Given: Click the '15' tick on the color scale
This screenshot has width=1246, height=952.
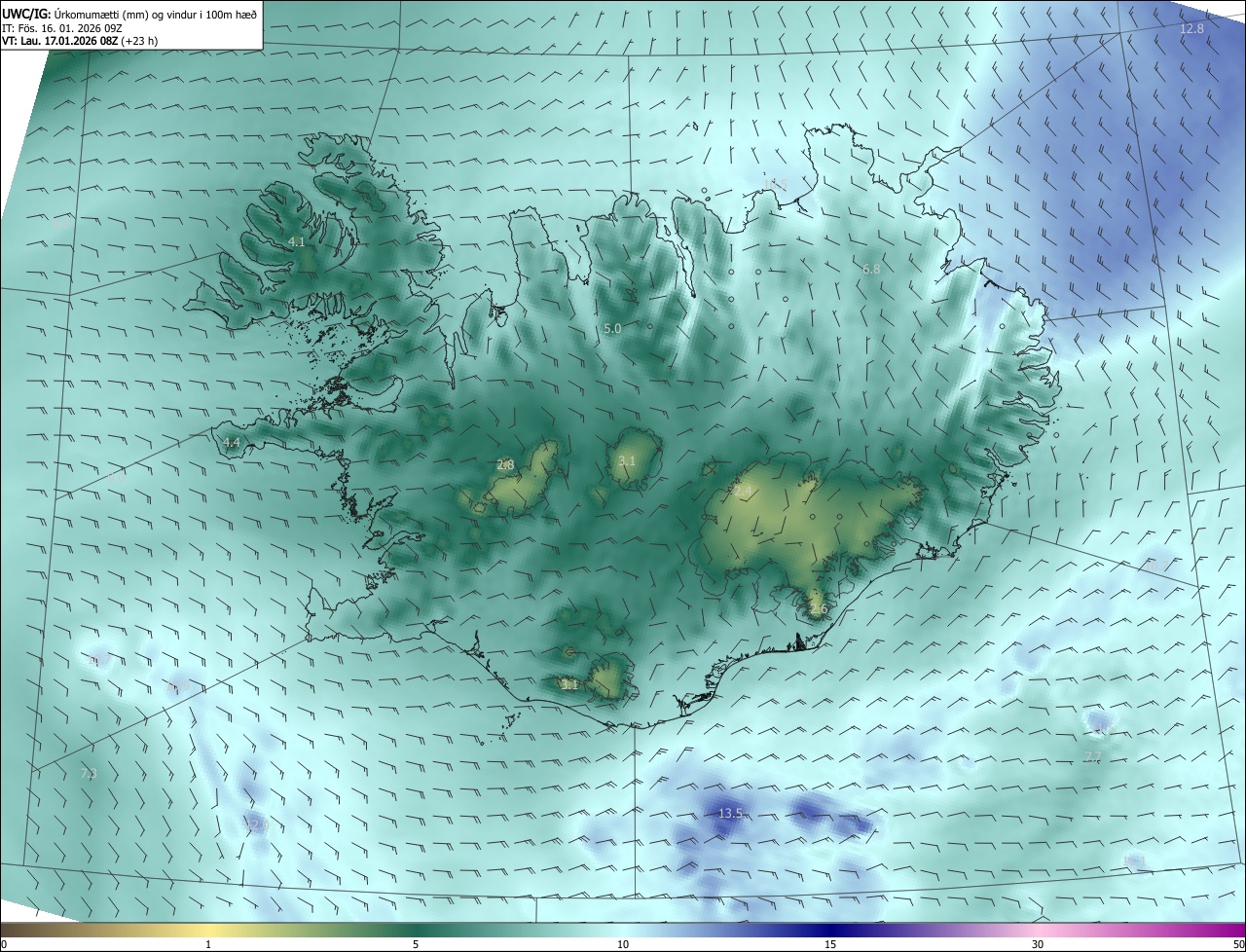Looking at the screenshot, I should tap(830, 944).
